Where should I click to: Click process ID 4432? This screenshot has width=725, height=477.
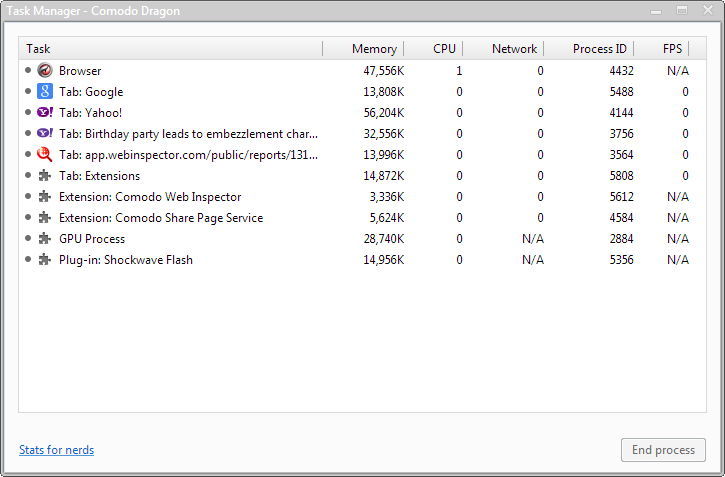coord(621,71)
